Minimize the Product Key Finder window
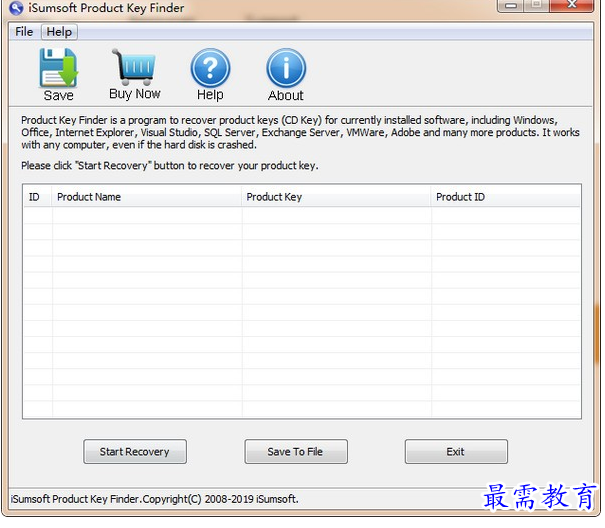Image resolution: width=605 pixels, height=528 pixels. (x=511, y=5)
